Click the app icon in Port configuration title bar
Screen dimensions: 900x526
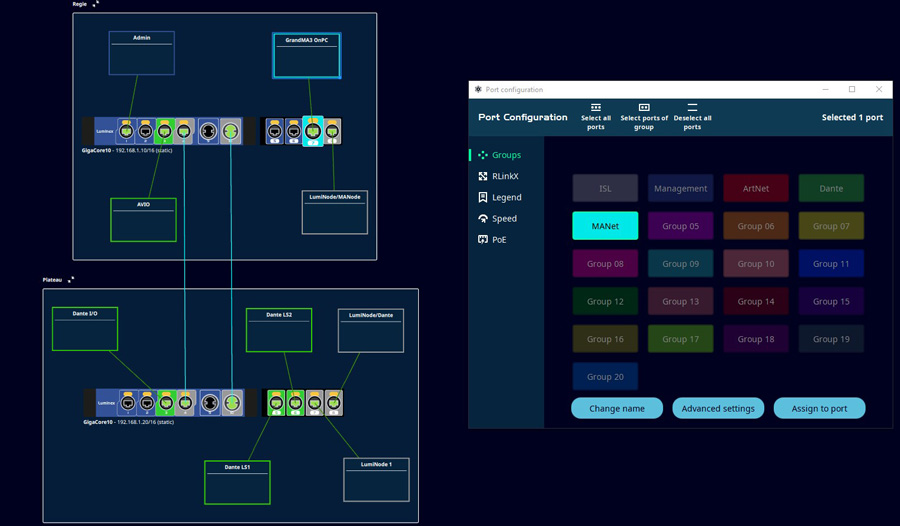click(x=478, y=89)
